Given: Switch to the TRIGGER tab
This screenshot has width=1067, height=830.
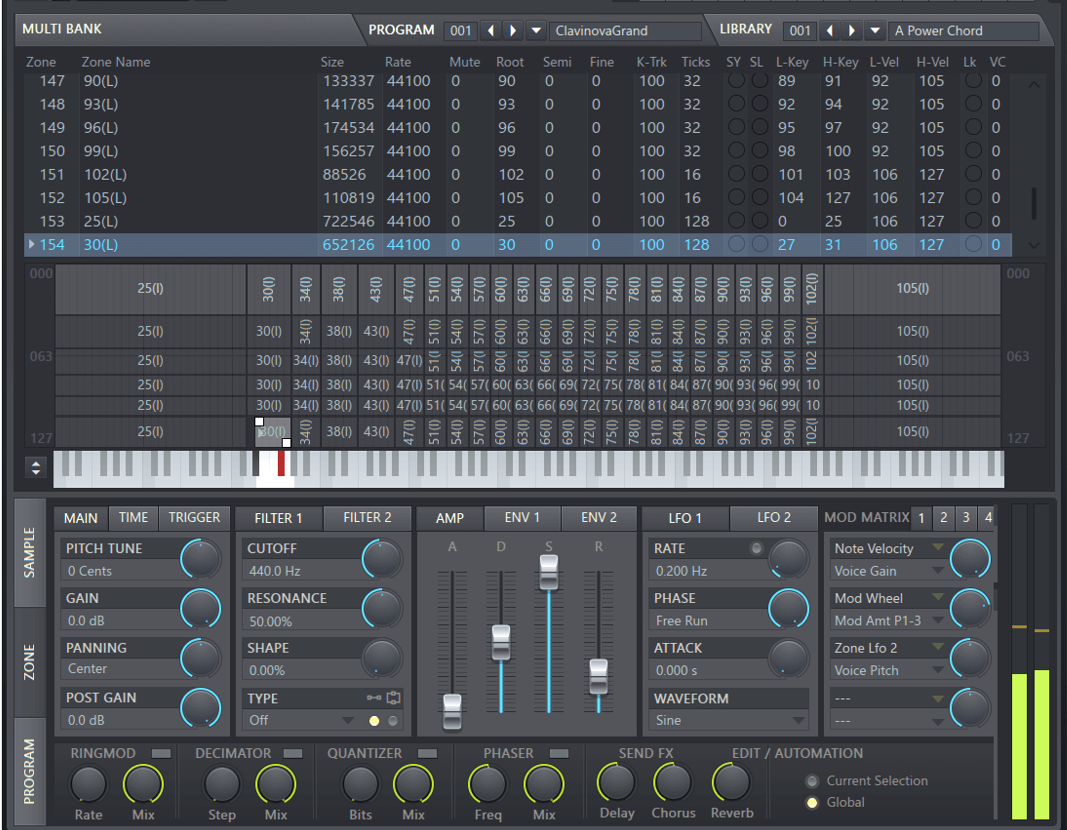Looking at the screenshot, I should tap(195, 518).
